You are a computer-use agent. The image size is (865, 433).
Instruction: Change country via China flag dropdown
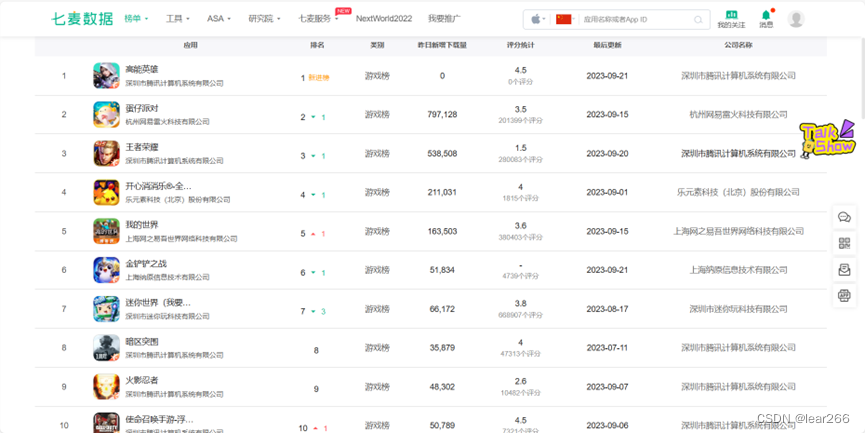click(x=565, y=19)
